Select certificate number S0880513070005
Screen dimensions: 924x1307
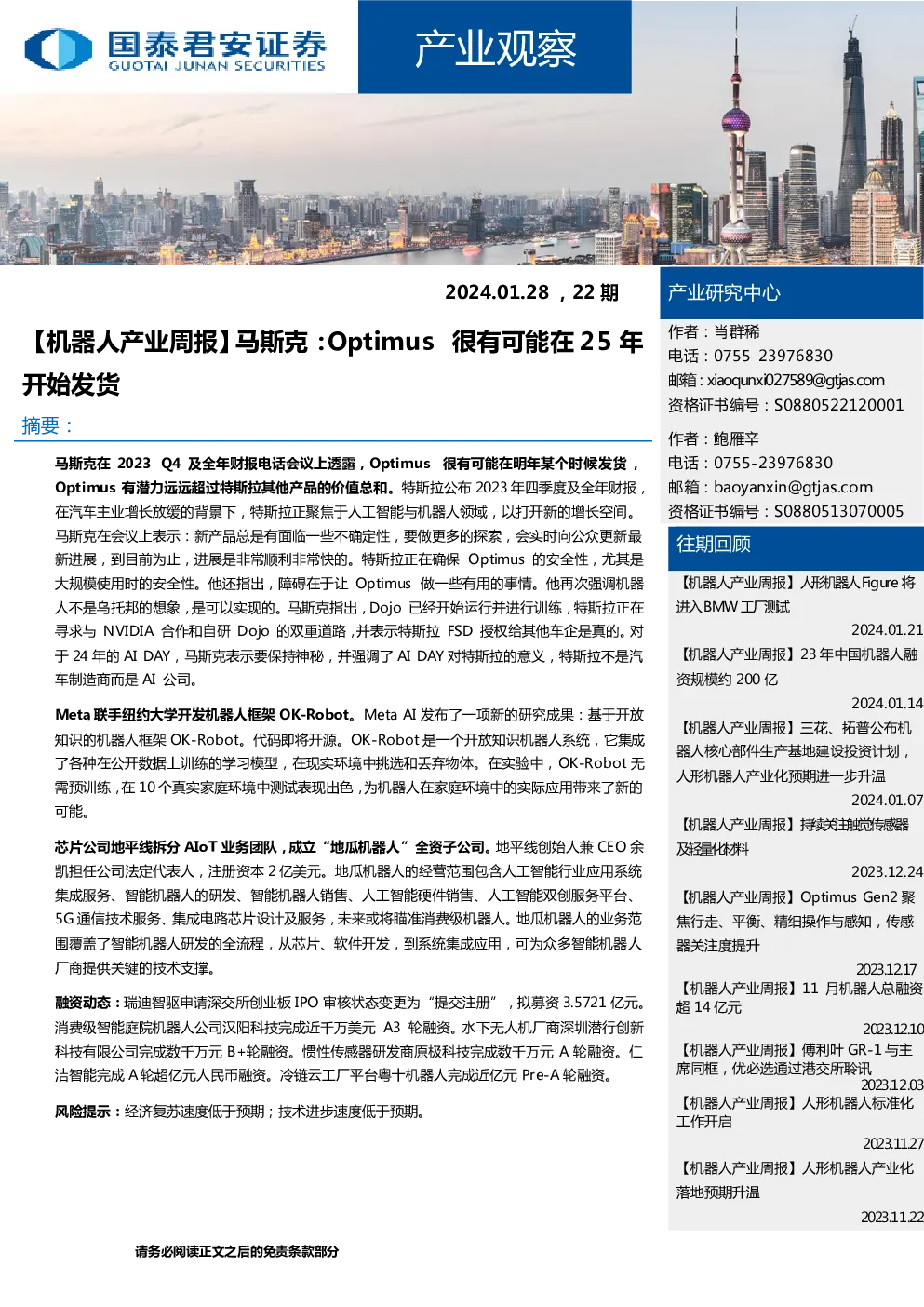coord(839,511)
